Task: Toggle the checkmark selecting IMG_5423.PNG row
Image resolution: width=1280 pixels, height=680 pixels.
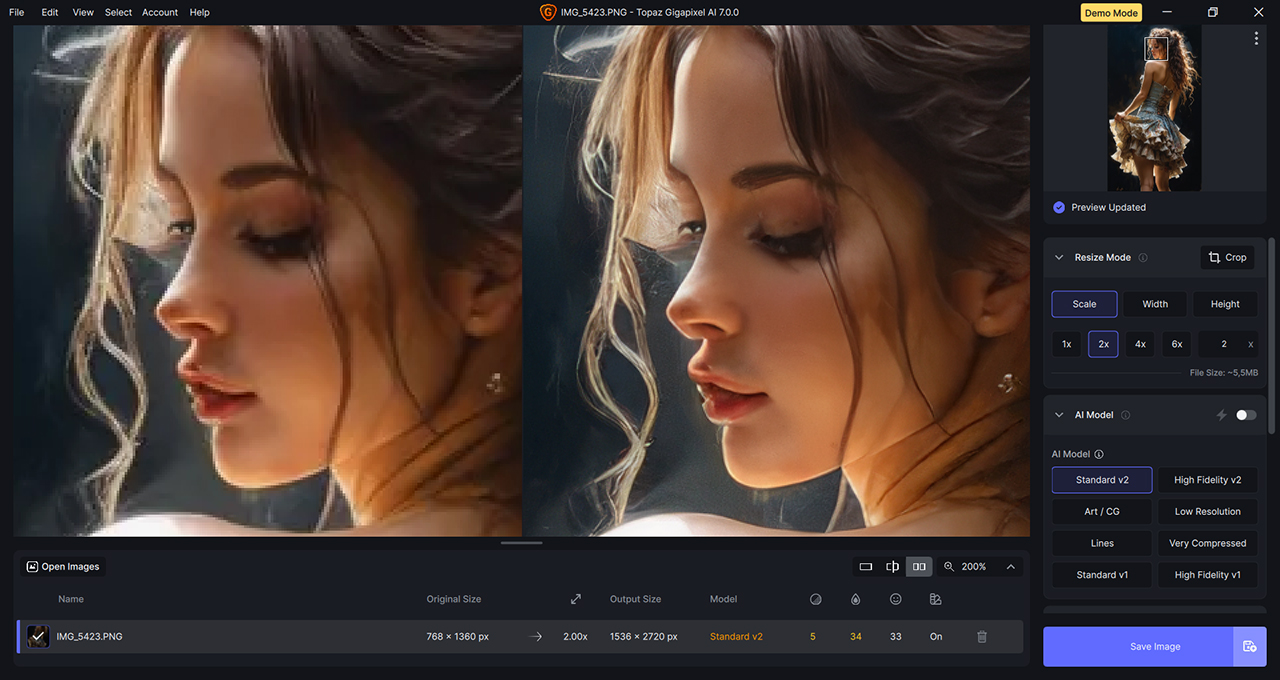Action: click(38, 636)
